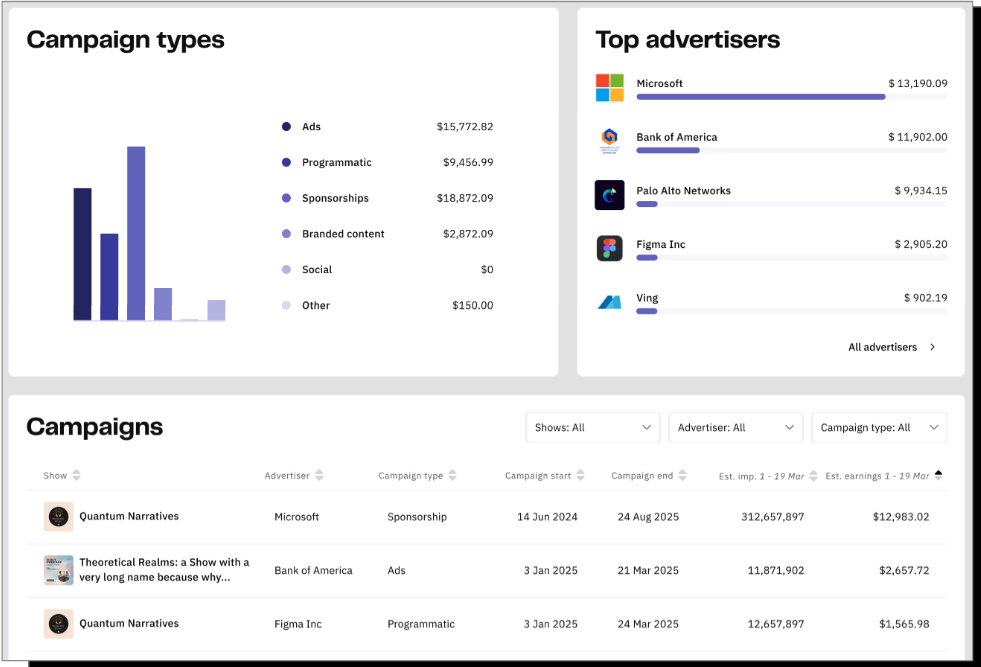This screenshot has width=981, height=667.
Task: Click the Ads legend color dot
Action: point(288,126)
